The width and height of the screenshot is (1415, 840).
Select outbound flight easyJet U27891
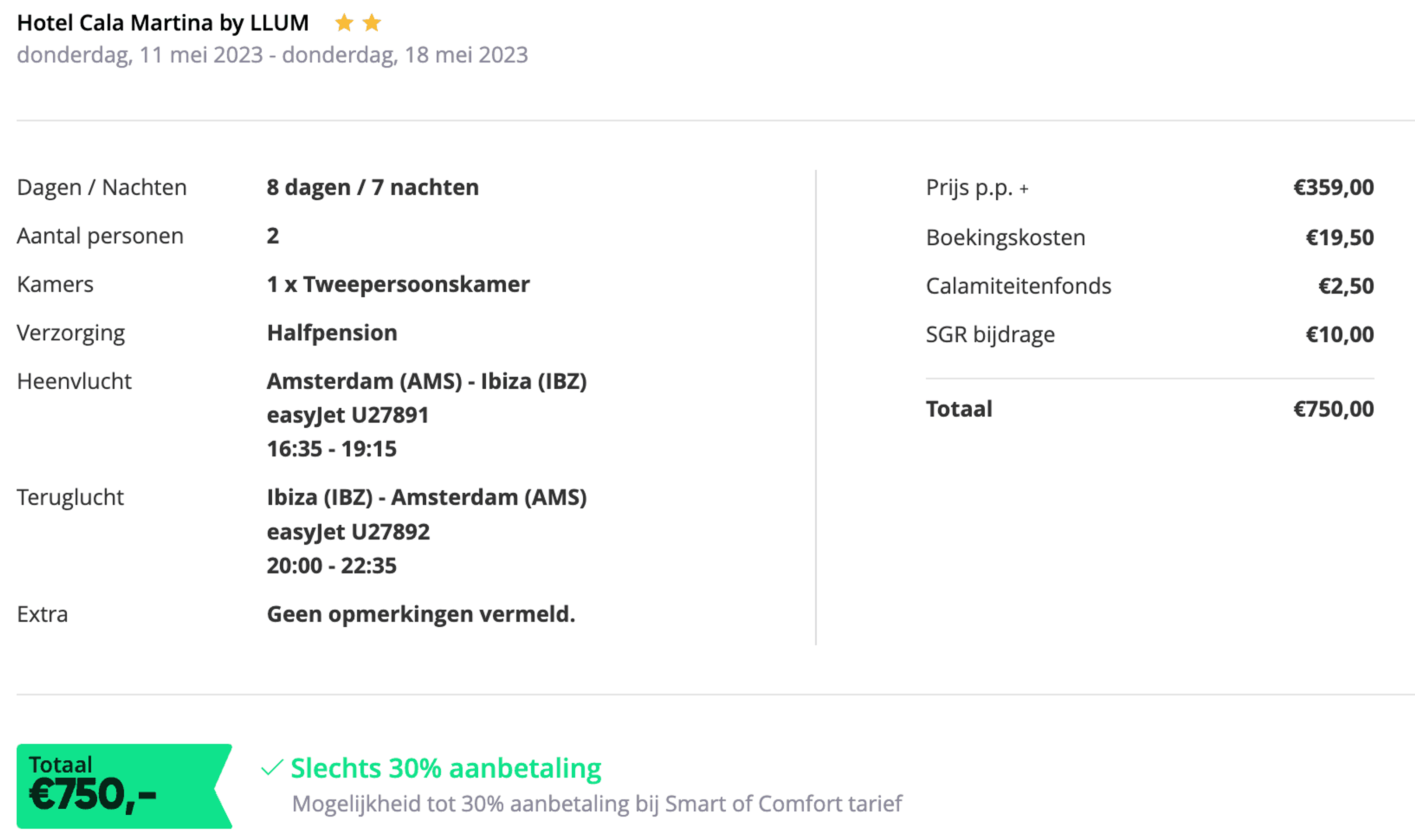pos(347,415)
